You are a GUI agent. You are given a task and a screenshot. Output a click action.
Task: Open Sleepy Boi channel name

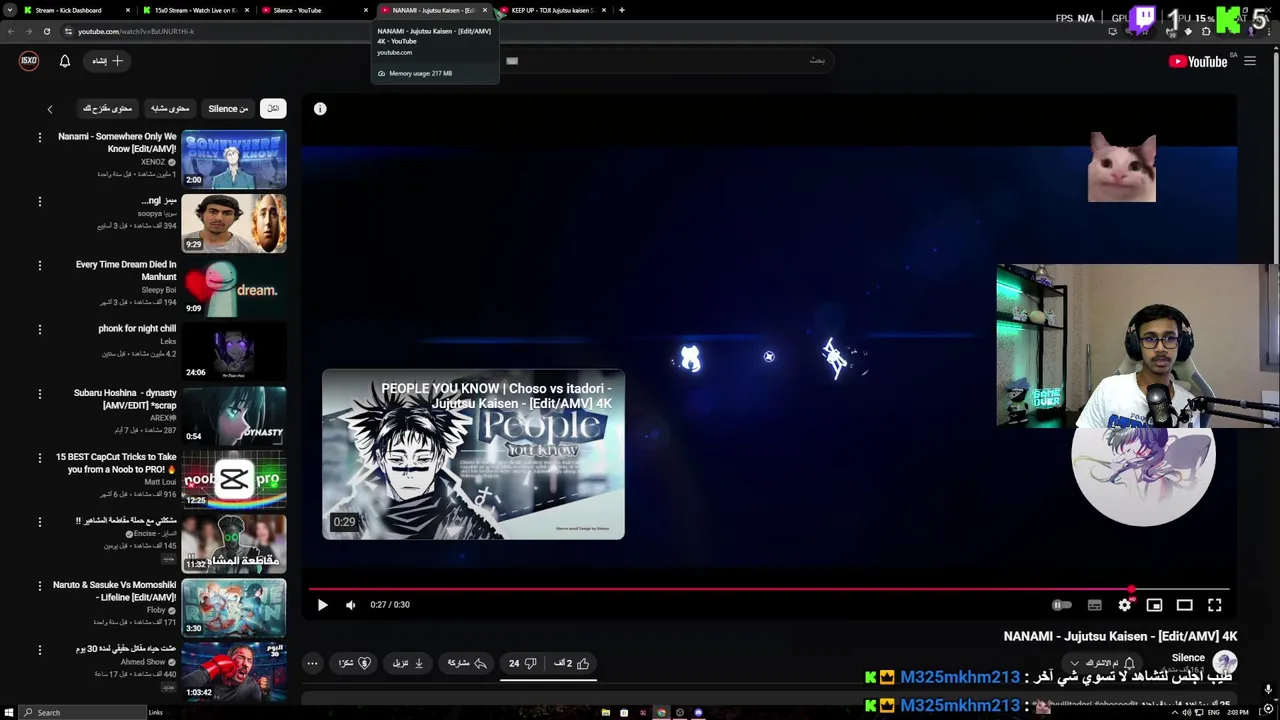point(159,290)
